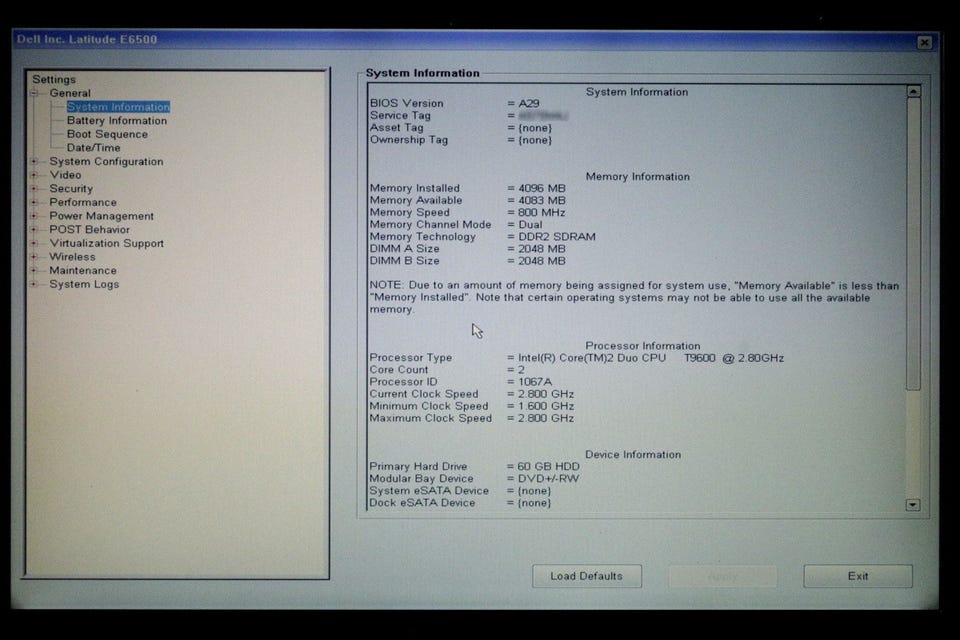Click the Memory Information heading
Screen dimensions: 960x640
click(x=637, y=176)
